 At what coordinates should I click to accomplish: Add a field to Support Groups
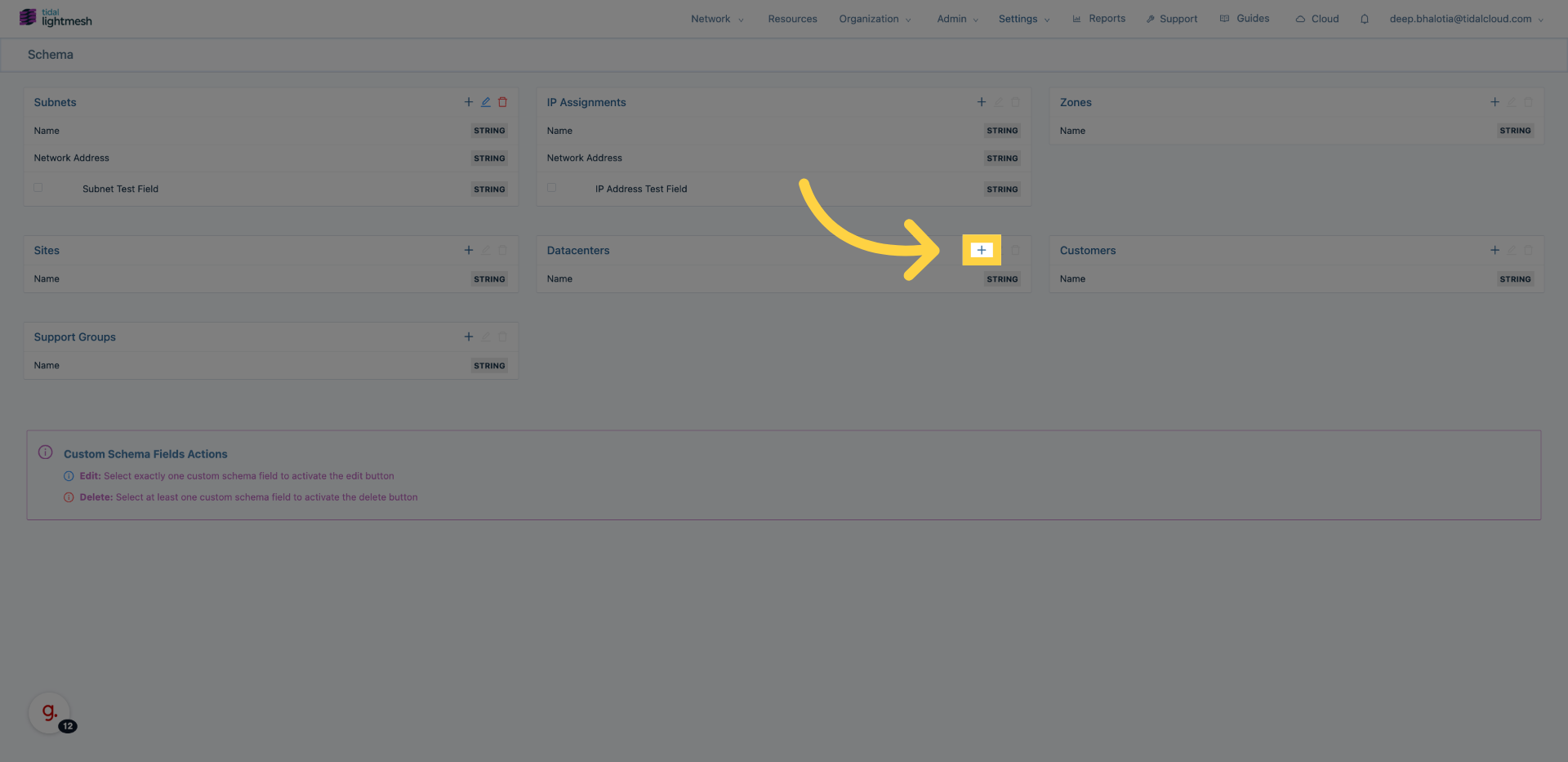click(x=469, y=336)
